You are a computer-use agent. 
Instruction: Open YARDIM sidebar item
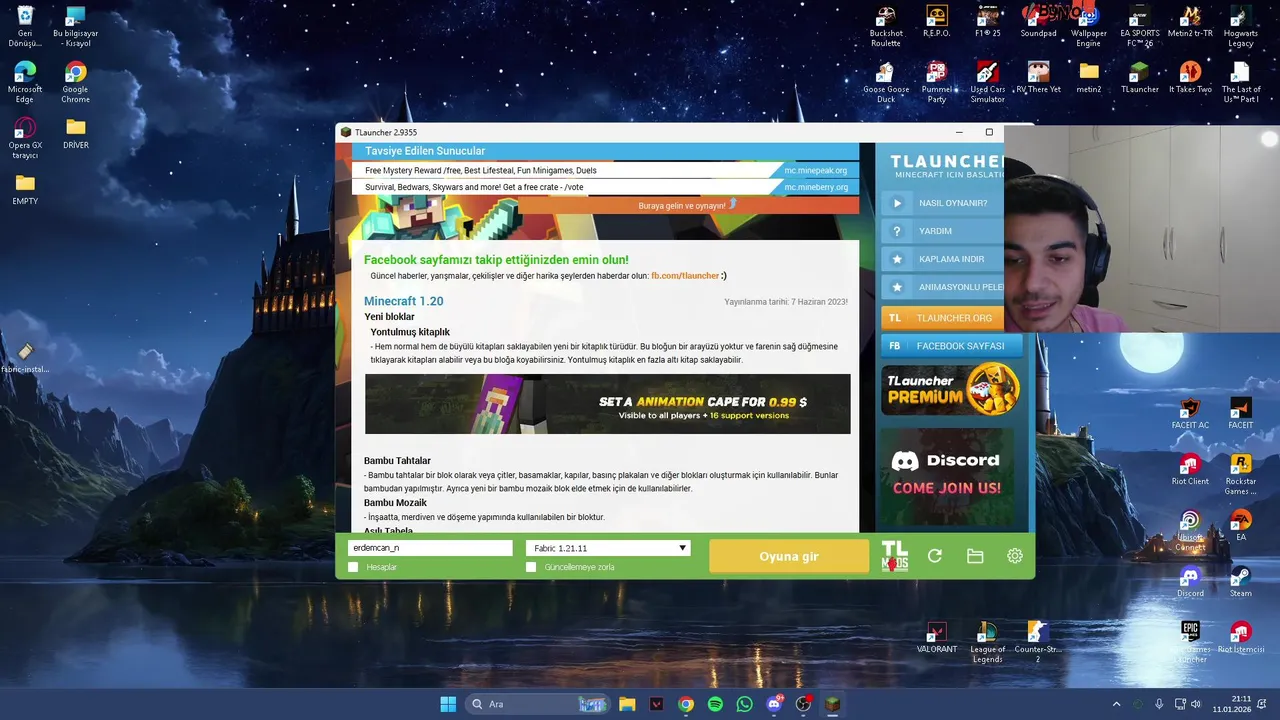pyautogui.click(x=943, y=231)
